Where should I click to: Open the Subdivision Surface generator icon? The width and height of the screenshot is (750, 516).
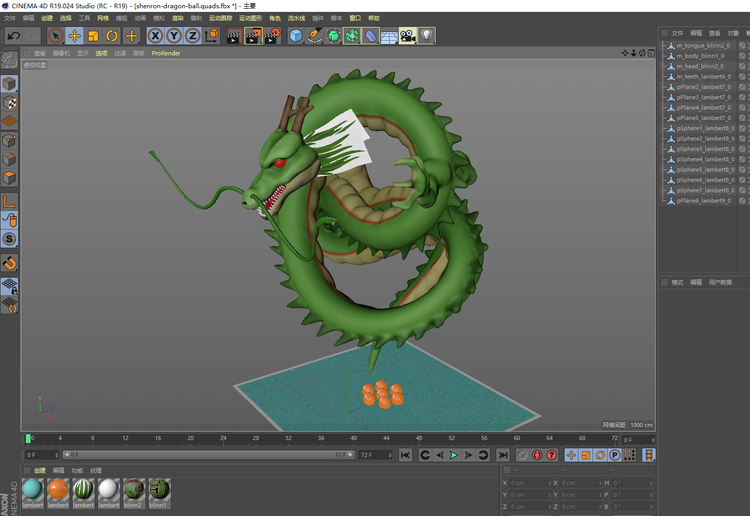[x=333, y=36]
